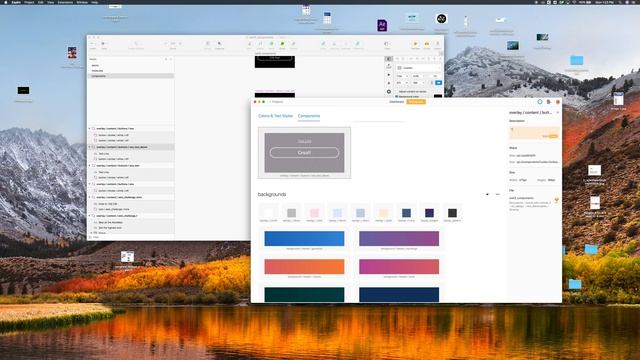Screen dimensions: 640x360
Task: Switch to grid view beside backgrounds heading
Action: pyautogui.click(x=487, y=194)
